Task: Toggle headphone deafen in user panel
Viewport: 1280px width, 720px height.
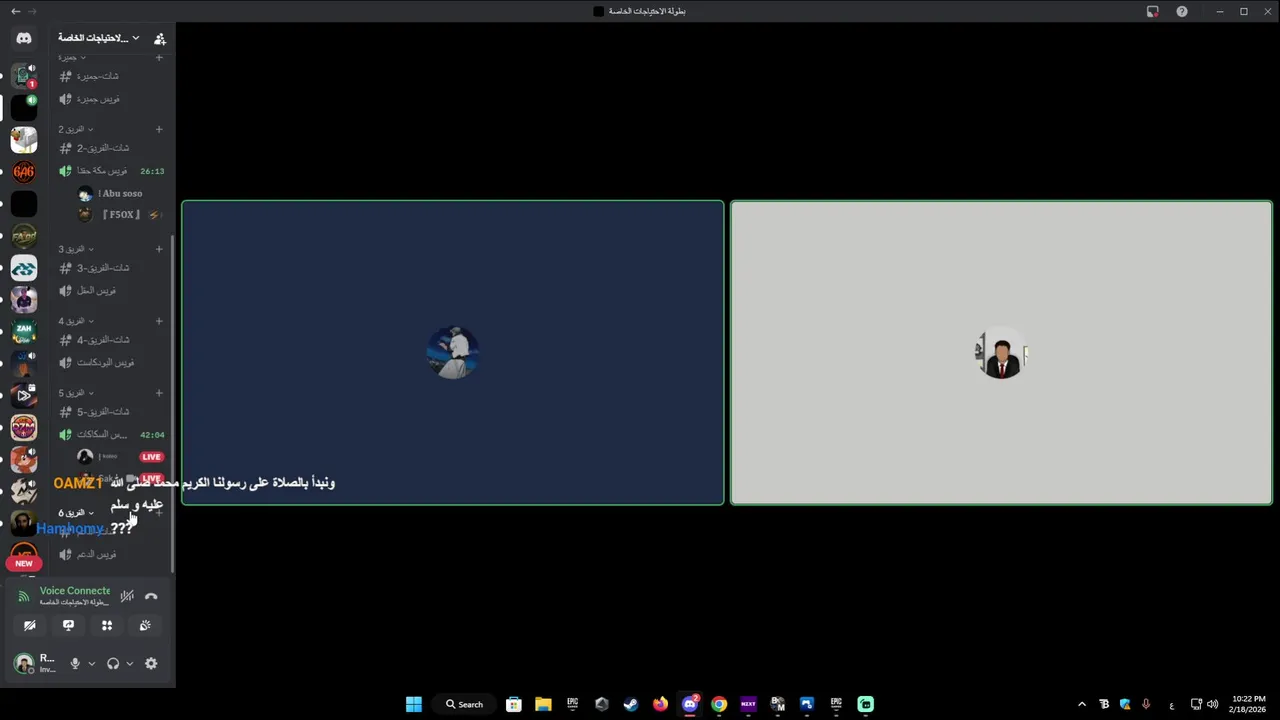Action: 113,663
